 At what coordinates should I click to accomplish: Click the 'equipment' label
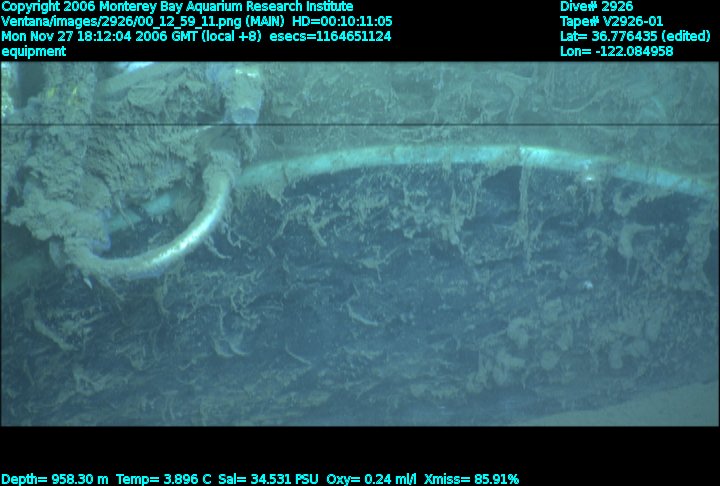pos(34,51)
